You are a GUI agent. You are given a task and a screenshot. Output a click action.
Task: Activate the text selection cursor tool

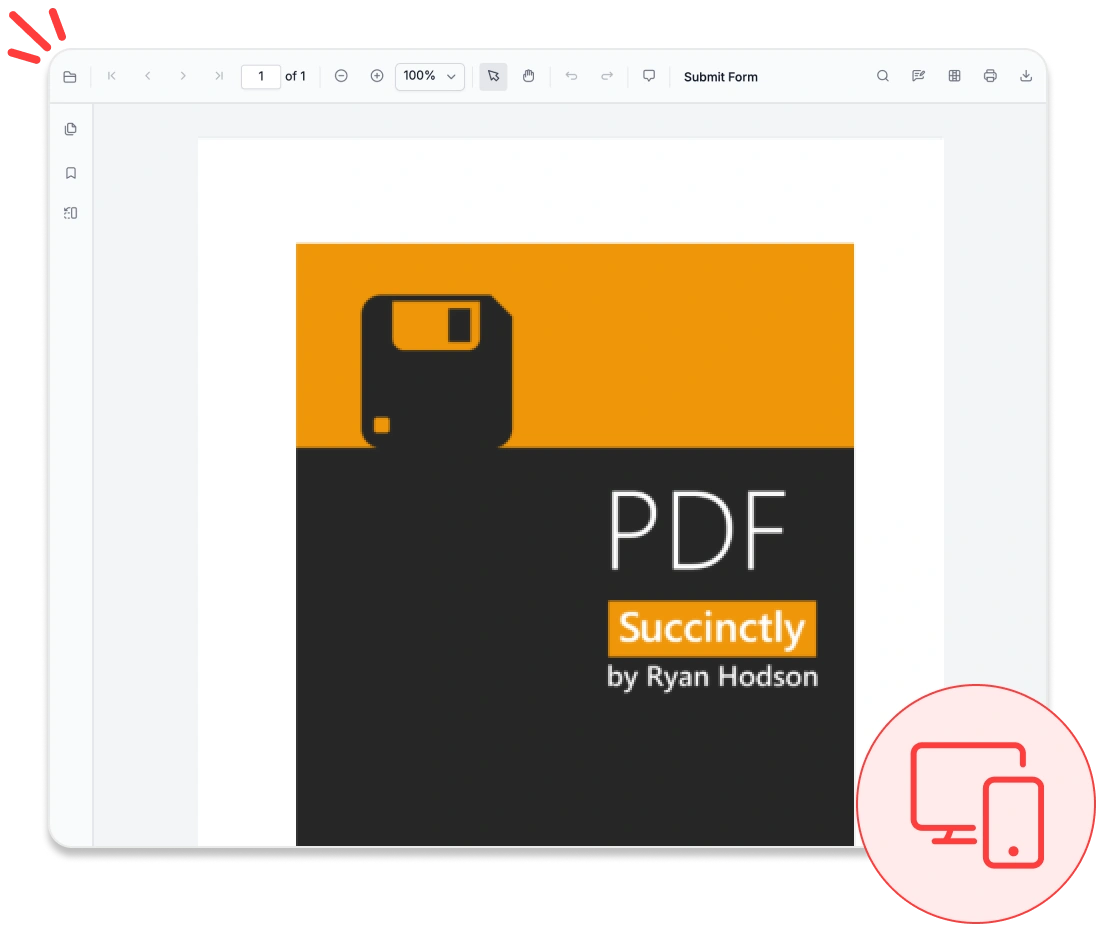[493, 76]
